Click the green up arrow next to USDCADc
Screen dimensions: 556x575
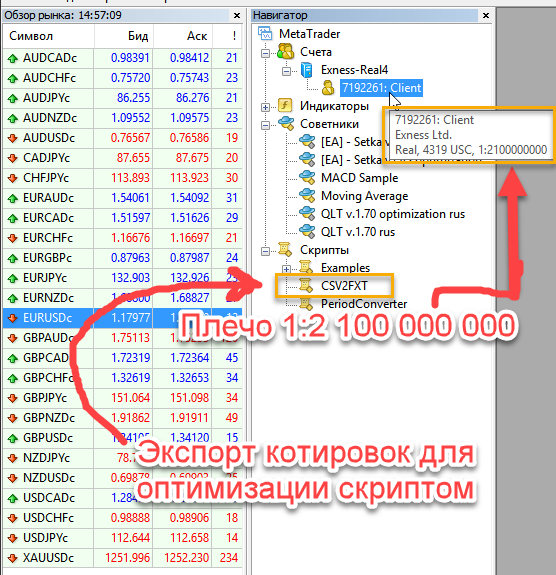pyautogui.click(x=13, y=498)
